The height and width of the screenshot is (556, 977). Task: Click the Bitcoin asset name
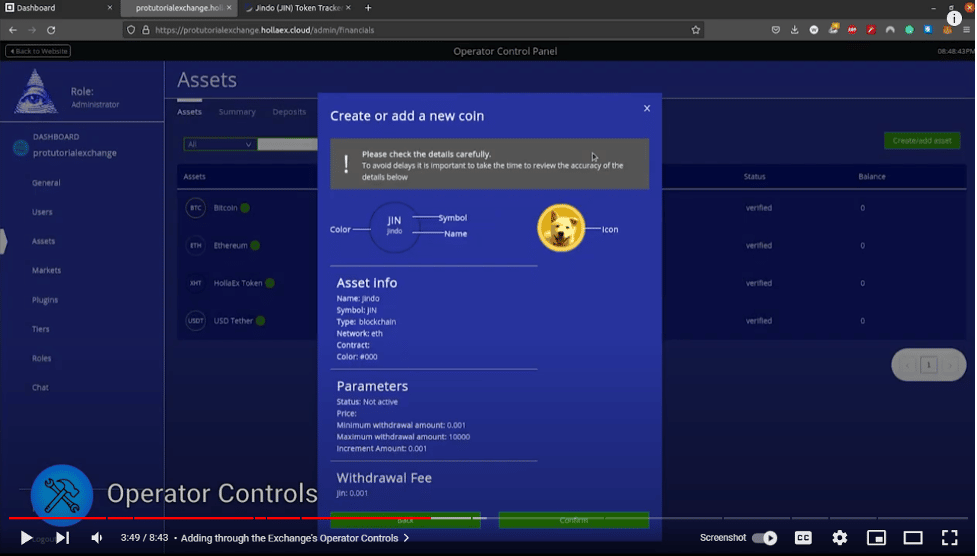[x=226, y=208]
